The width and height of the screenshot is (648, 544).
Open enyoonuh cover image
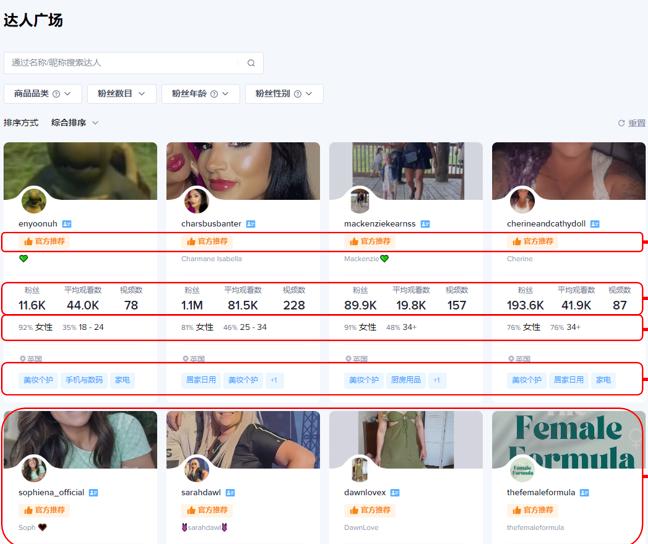click(81, 171)
